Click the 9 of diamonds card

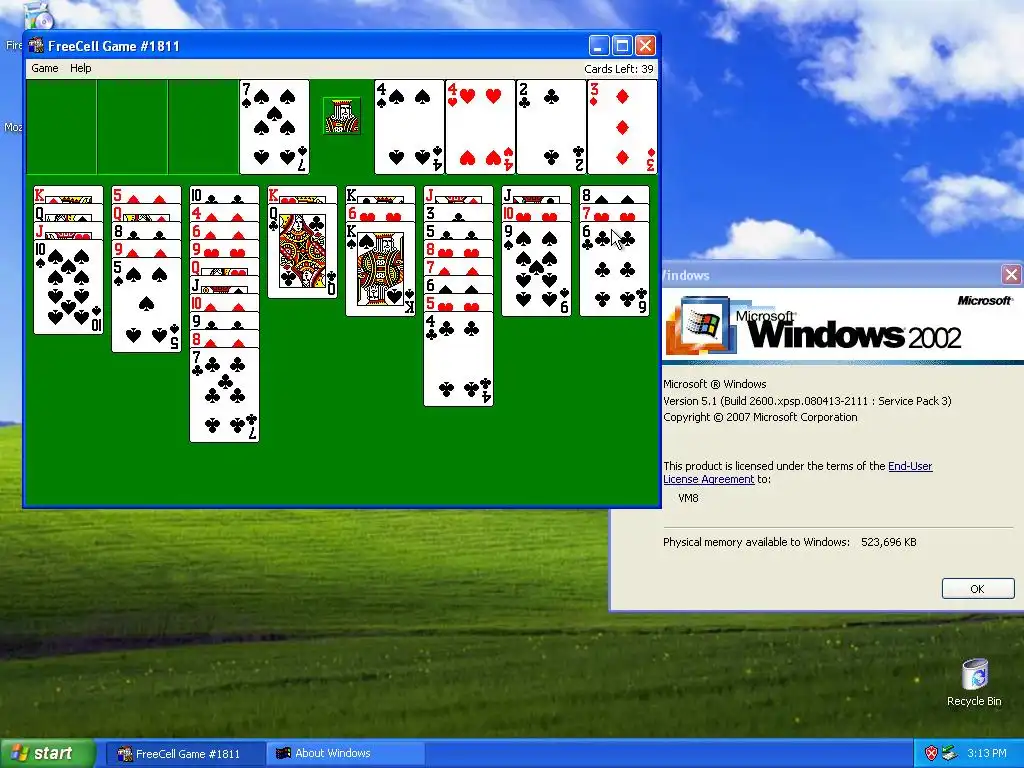coord(146,249)
